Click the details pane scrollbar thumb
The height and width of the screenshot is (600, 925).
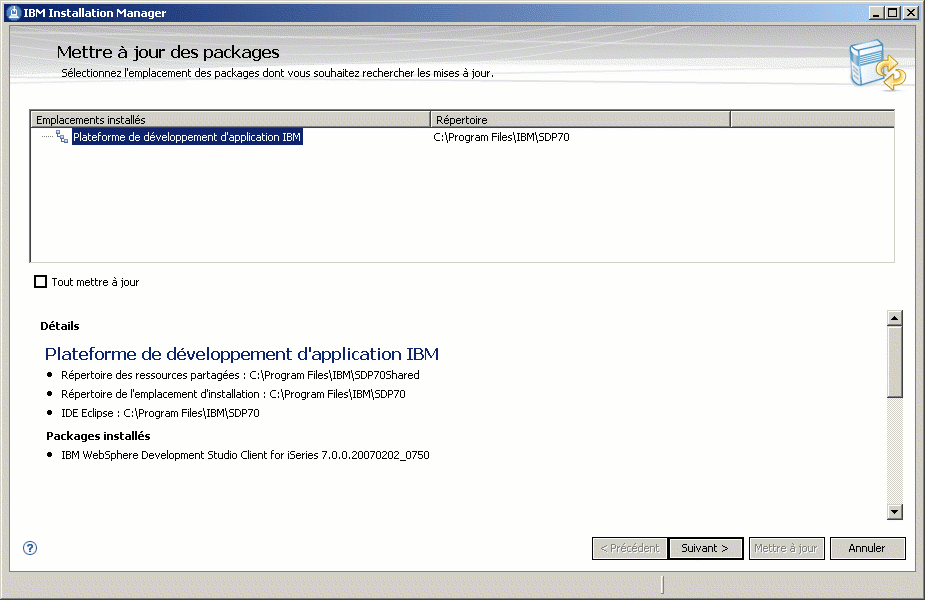(x=894, y=362)
